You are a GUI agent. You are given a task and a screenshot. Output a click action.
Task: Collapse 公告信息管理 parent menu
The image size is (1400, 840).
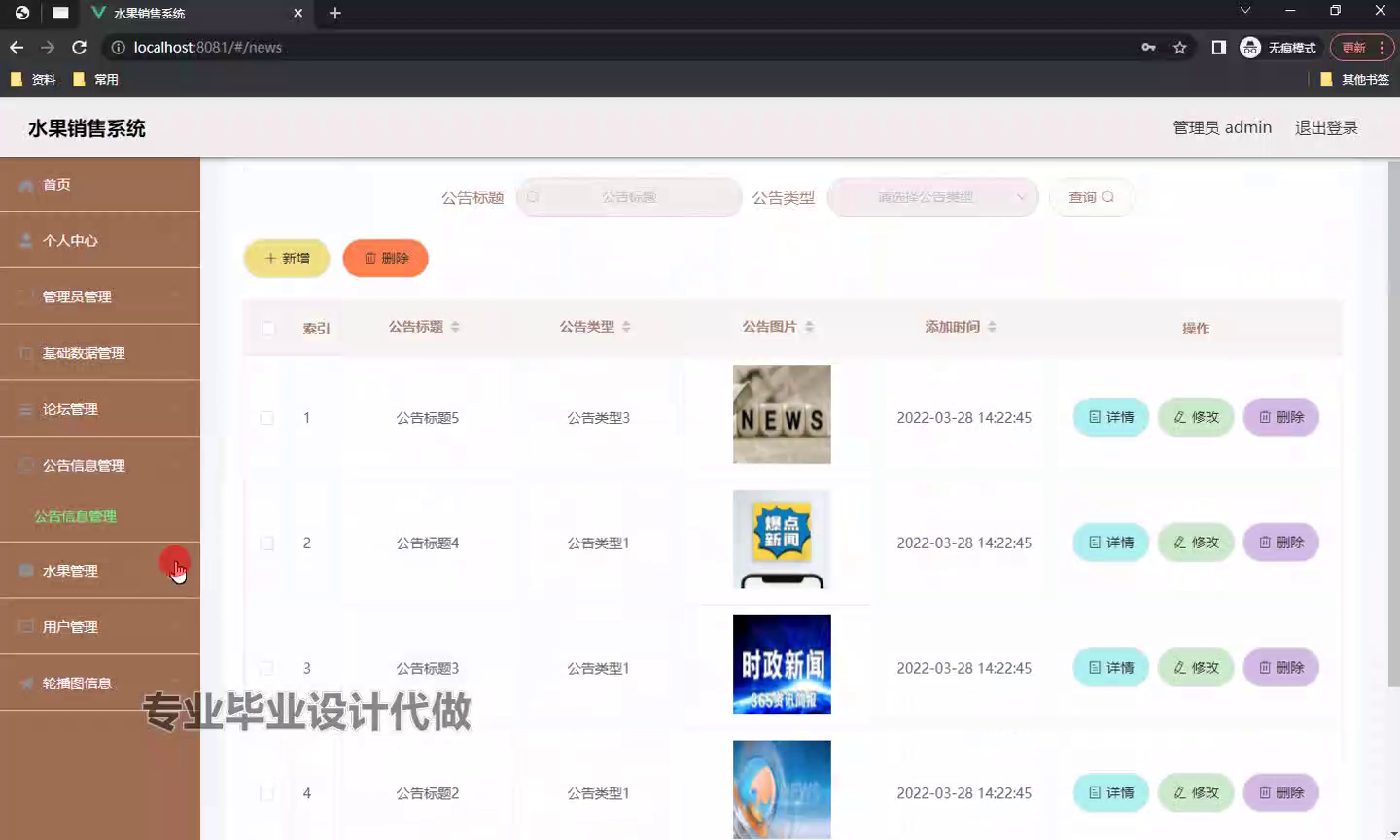point(100,466)
